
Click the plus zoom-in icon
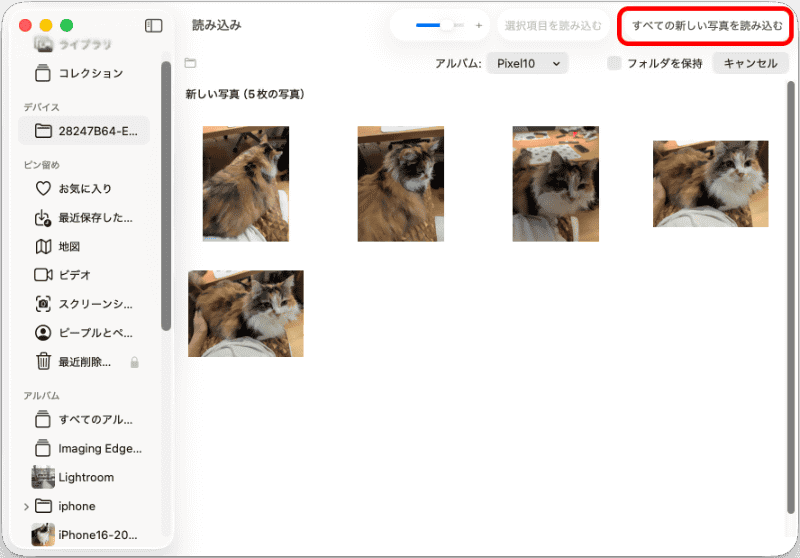point(479,26)
